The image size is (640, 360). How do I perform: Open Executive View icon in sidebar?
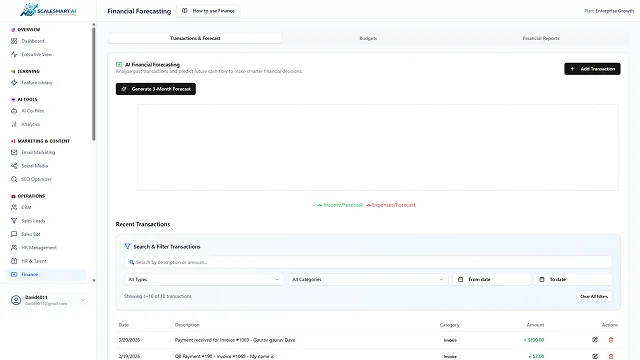[x=14, y=54]
